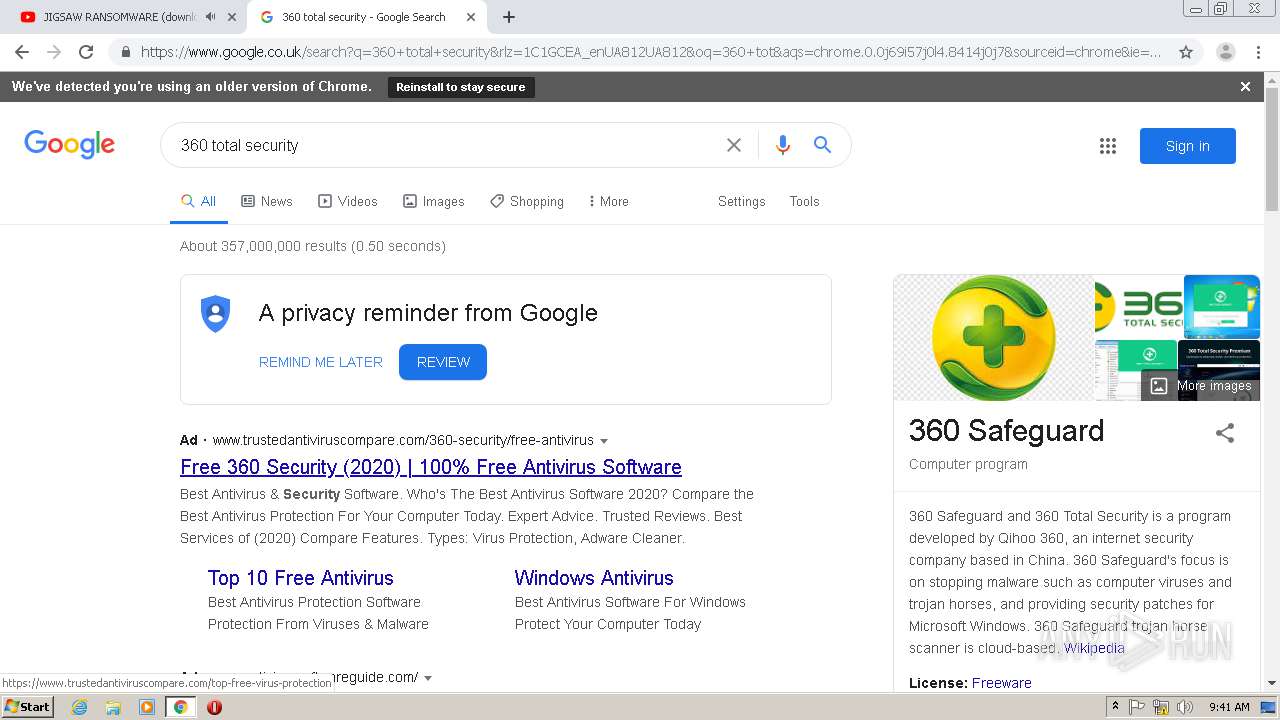Select the All results tab
The image size is (1280, 720).
[198, 201]
